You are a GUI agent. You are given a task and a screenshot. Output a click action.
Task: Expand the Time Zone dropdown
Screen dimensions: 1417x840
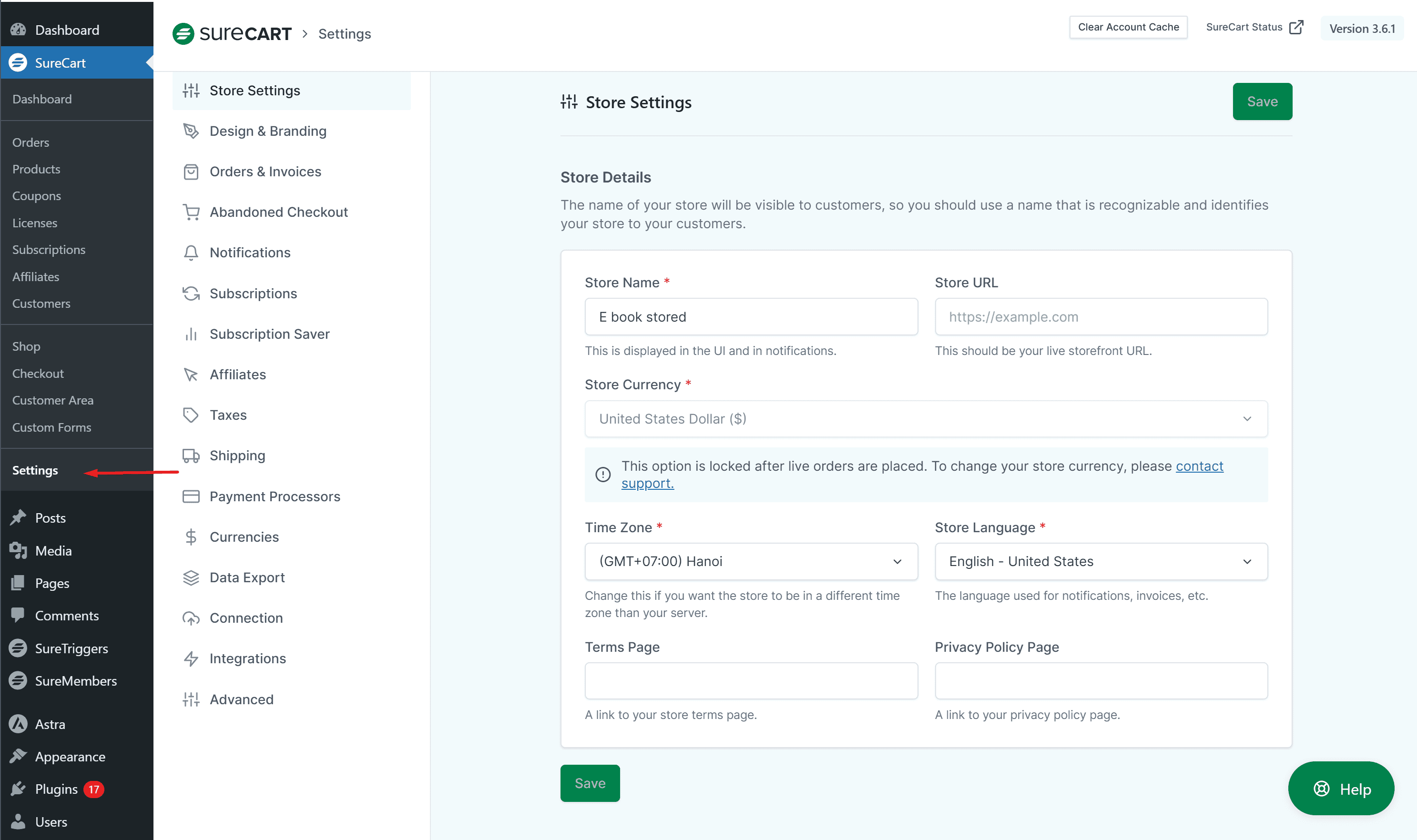point(751,562)
